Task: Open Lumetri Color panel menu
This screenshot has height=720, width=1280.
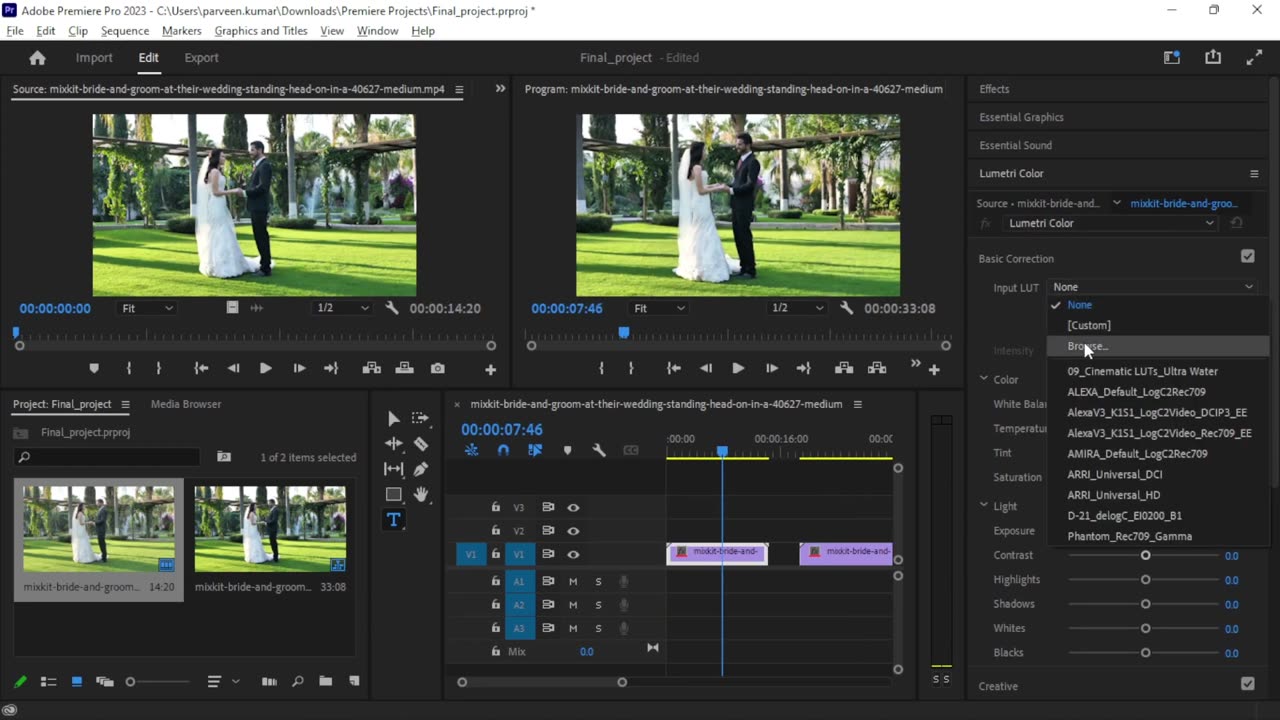Action: click(1254, 174)
